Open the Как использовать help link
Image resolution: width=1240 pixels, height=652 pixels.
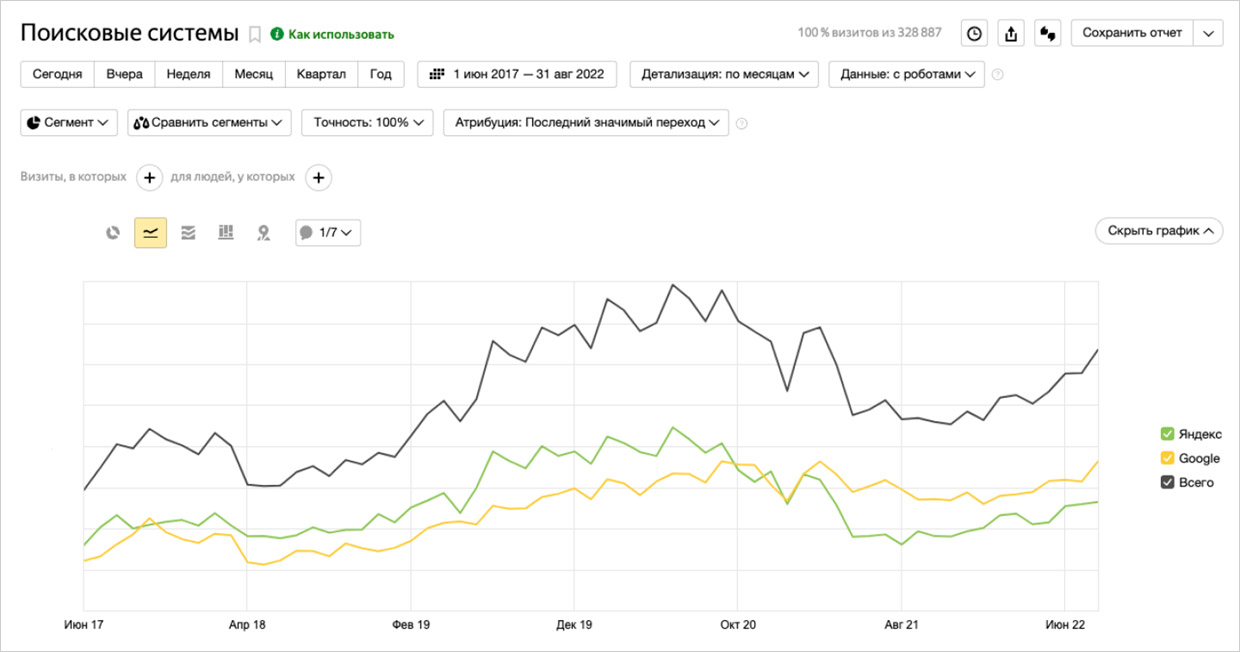pos(341,35)
